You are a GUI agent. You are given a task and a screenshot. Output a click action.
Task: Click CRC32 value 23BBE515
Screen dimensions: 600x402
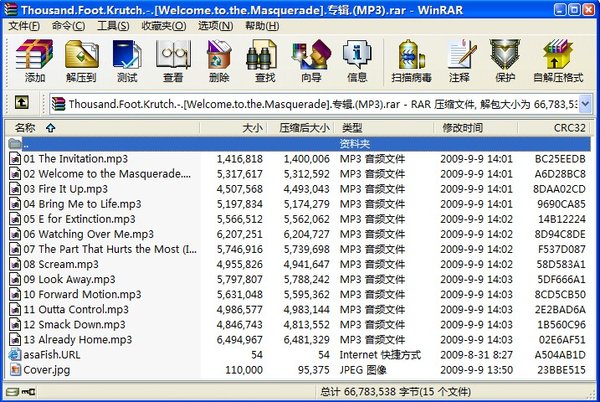(561, 370)
